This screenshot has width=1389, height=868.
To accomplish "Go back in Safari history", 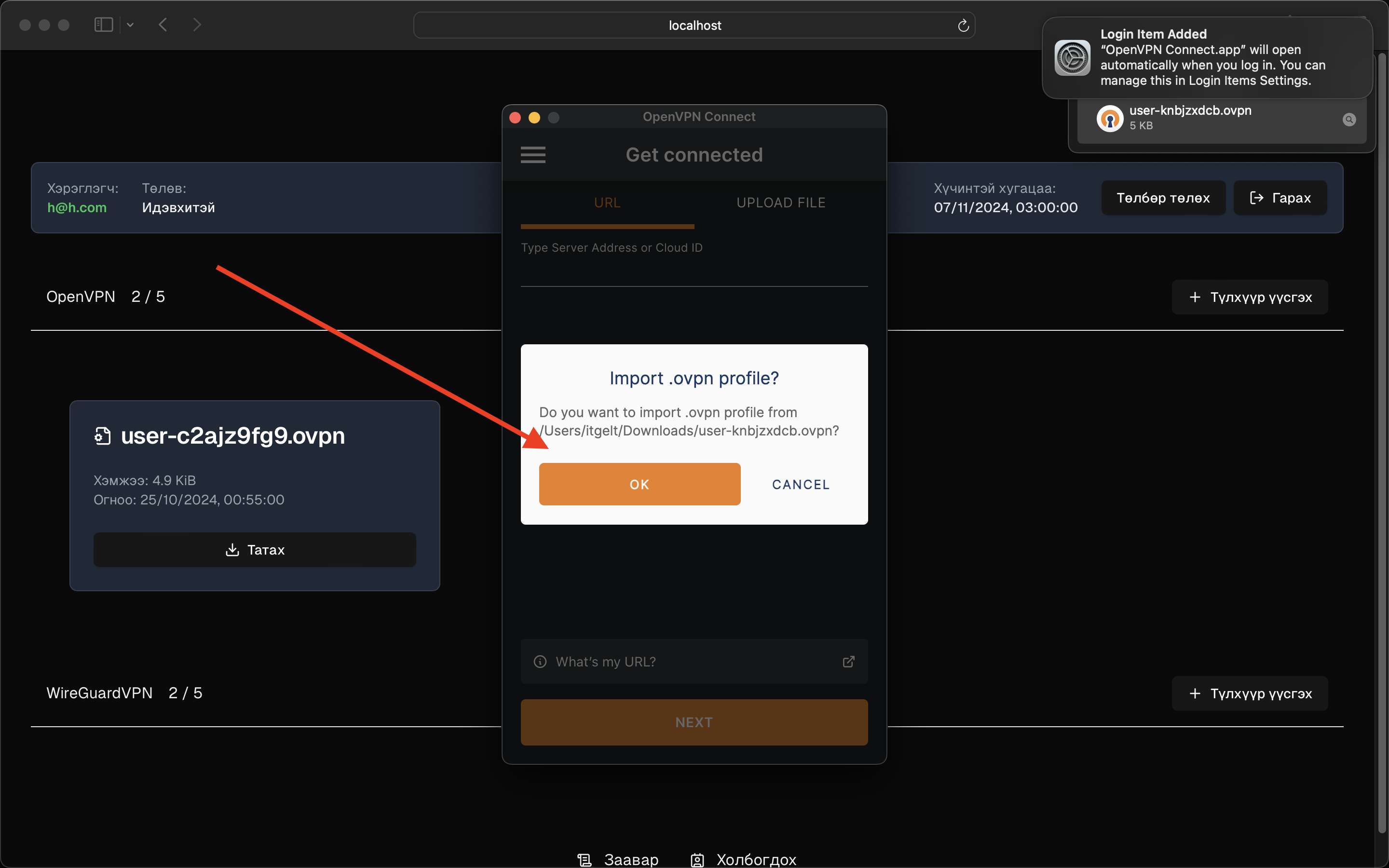I will (x=163, y=25).
